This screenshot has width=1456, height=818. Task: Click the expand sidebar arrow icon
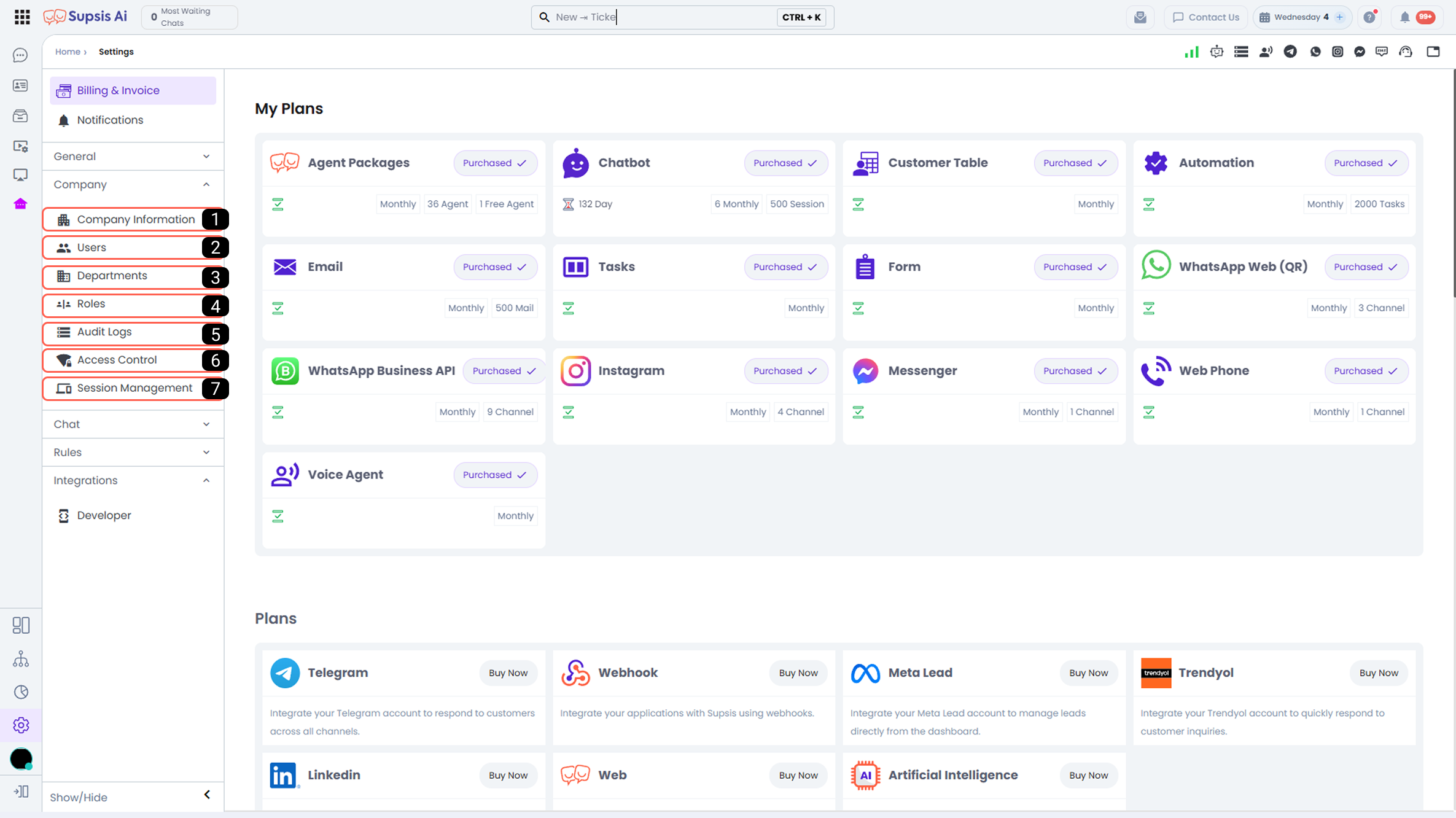21,792
